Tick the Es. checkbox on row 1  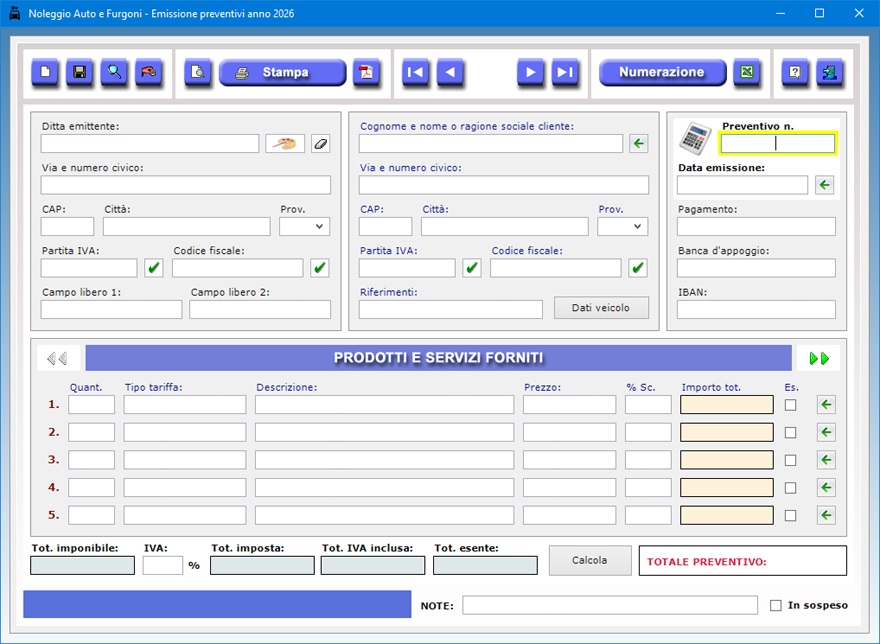(x=791, y=405)
